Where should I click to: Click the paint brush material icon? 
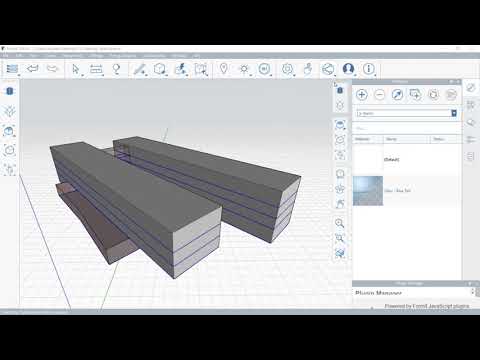397,95
